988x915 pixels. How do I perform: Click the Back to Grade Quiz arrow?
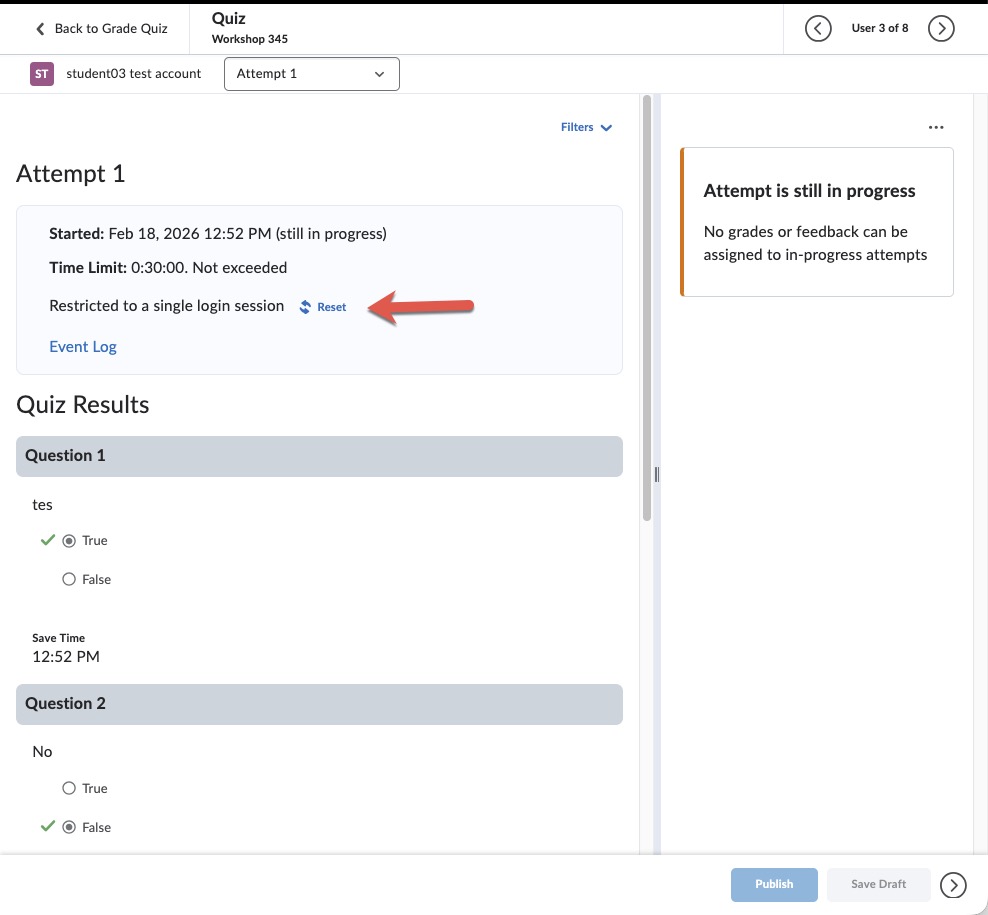click(x=41, y=29)
